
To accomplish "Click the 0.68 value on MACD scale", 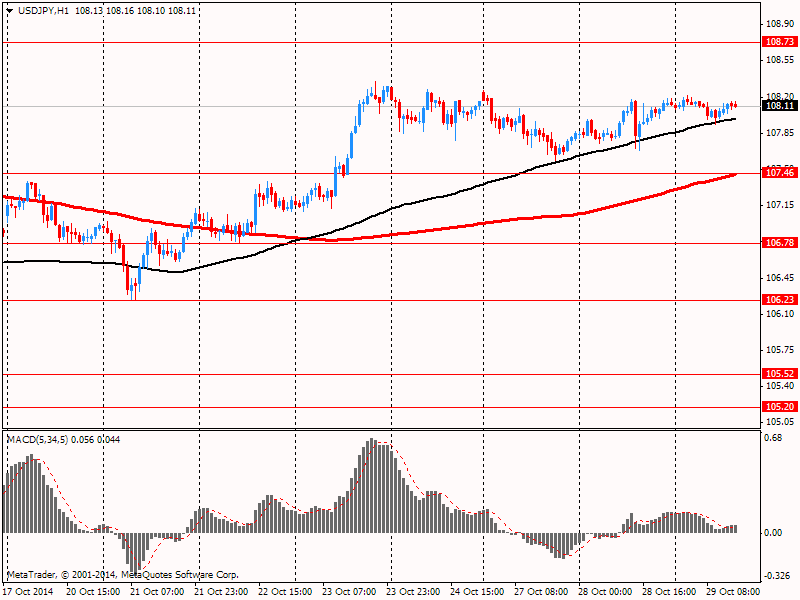I will (x=772, y=436).
